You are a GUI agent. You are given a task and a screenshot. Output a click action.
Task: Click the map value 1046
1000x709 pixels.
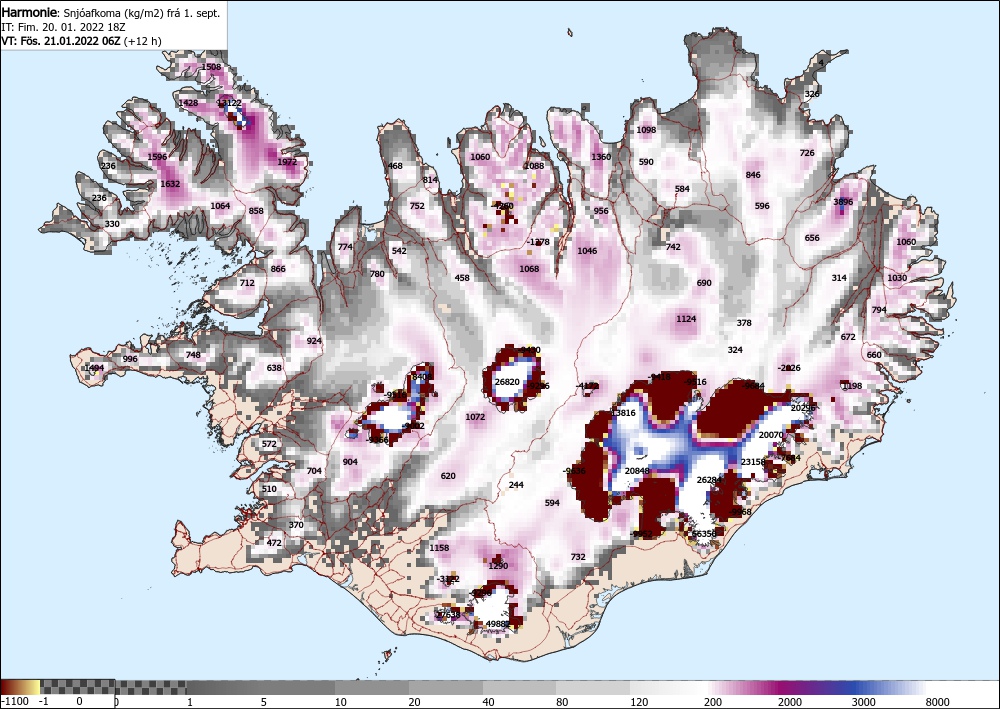point(587,251)
